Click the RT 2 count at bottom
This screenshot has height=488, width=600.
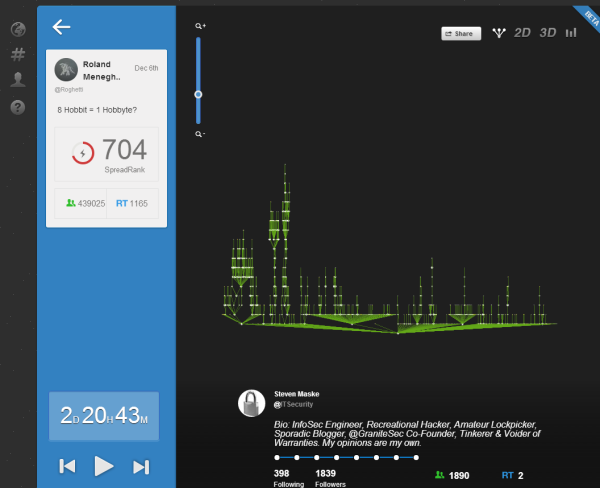click(512, 475)
